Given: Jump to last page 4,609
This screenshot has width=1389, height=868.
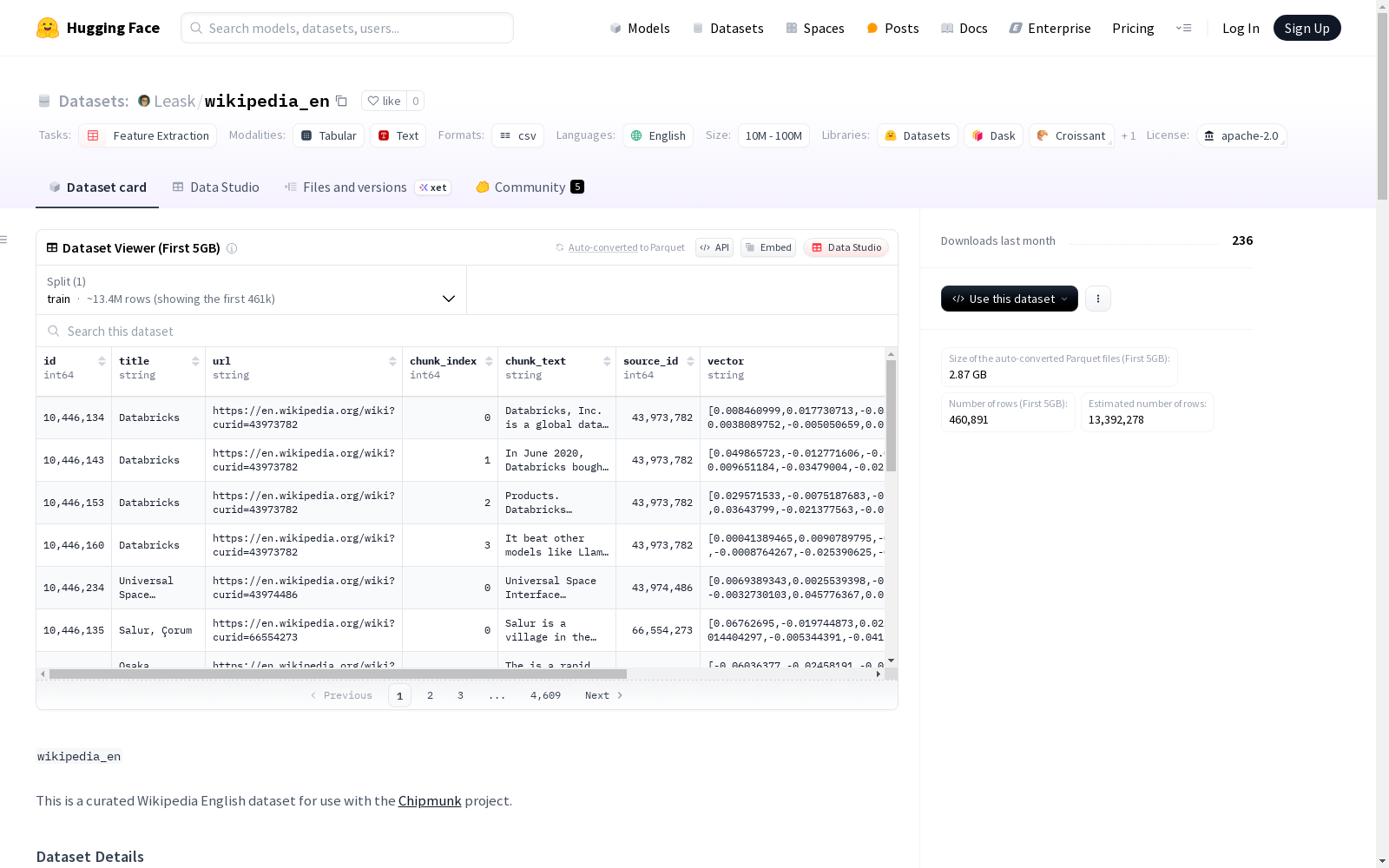Looking at the screenshot, I should (545, 695).
